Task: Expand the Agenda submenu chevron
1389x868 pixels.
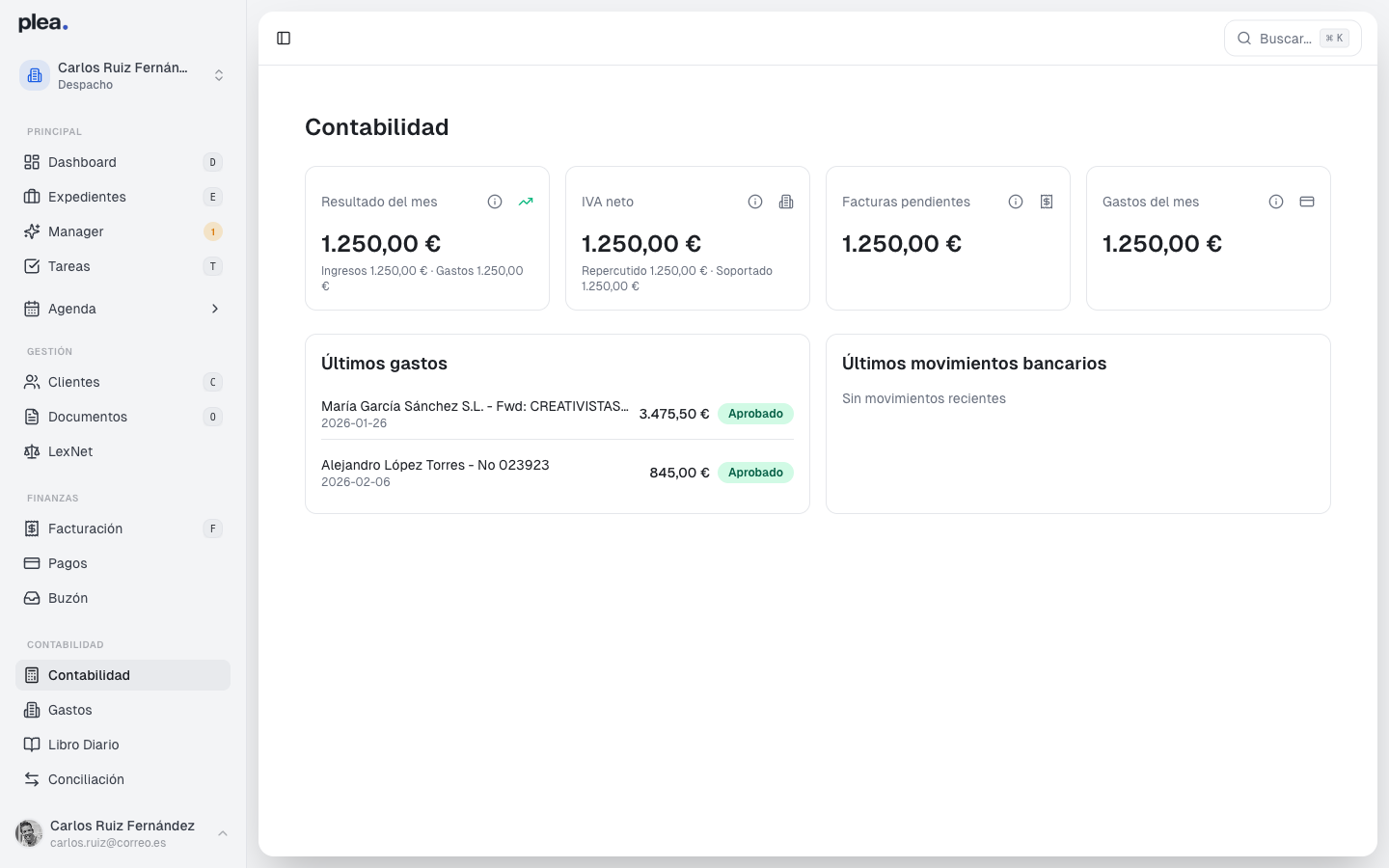Action: pyautogui.click(x=215, y=309)
